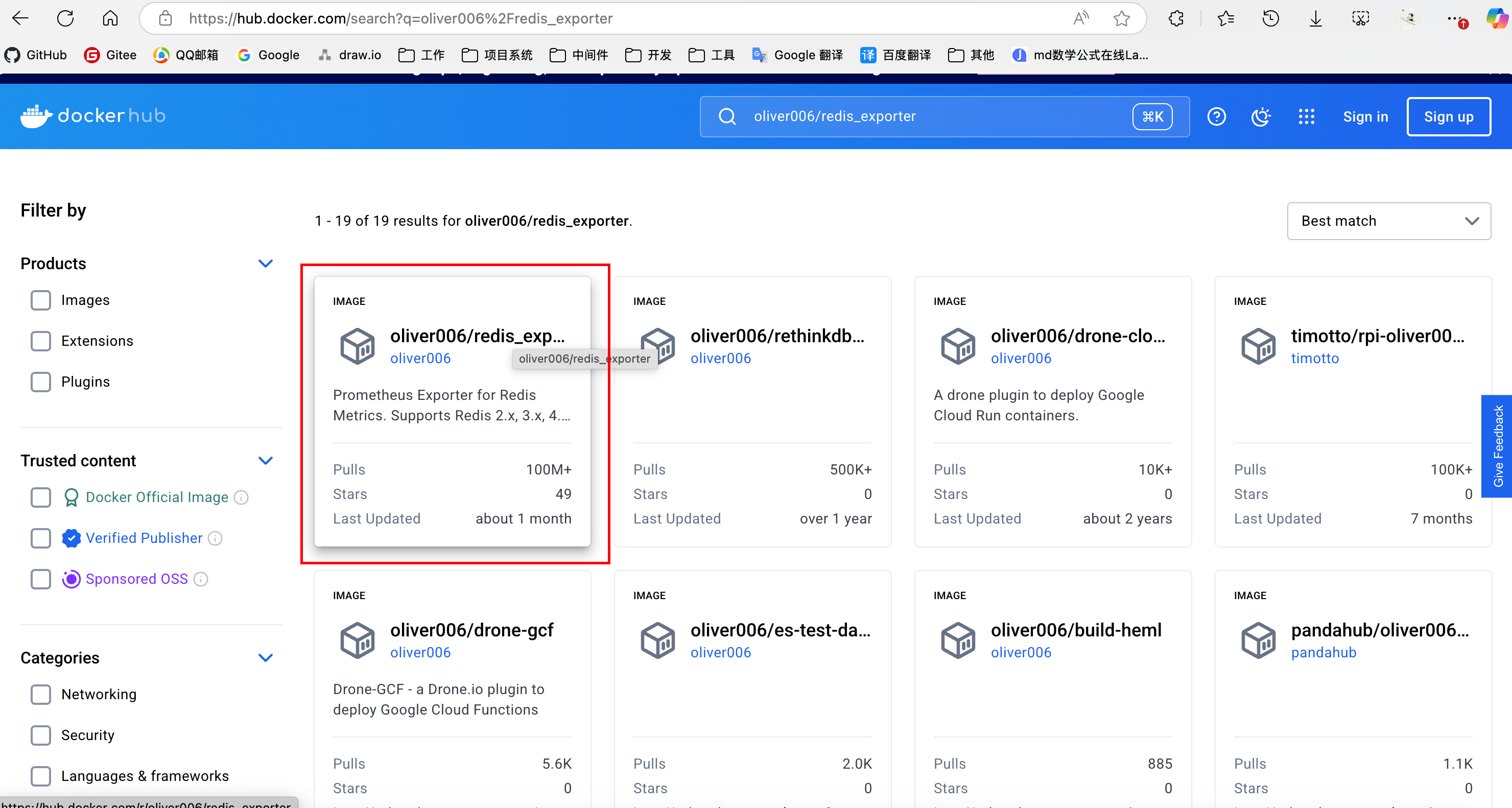
Task: Click the search magnifier icon
Action: (727, 116)
